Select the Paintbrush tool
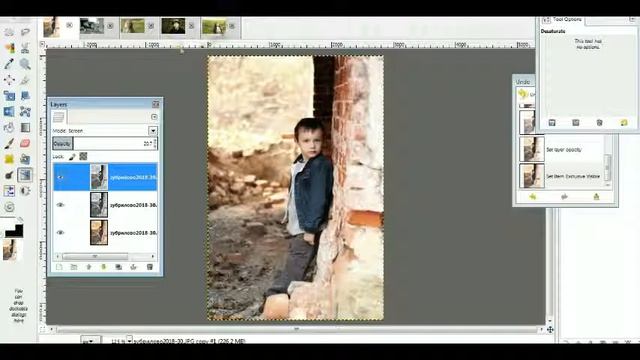The width and height of the screenshot is (640, 360). (x=9, y=143)
